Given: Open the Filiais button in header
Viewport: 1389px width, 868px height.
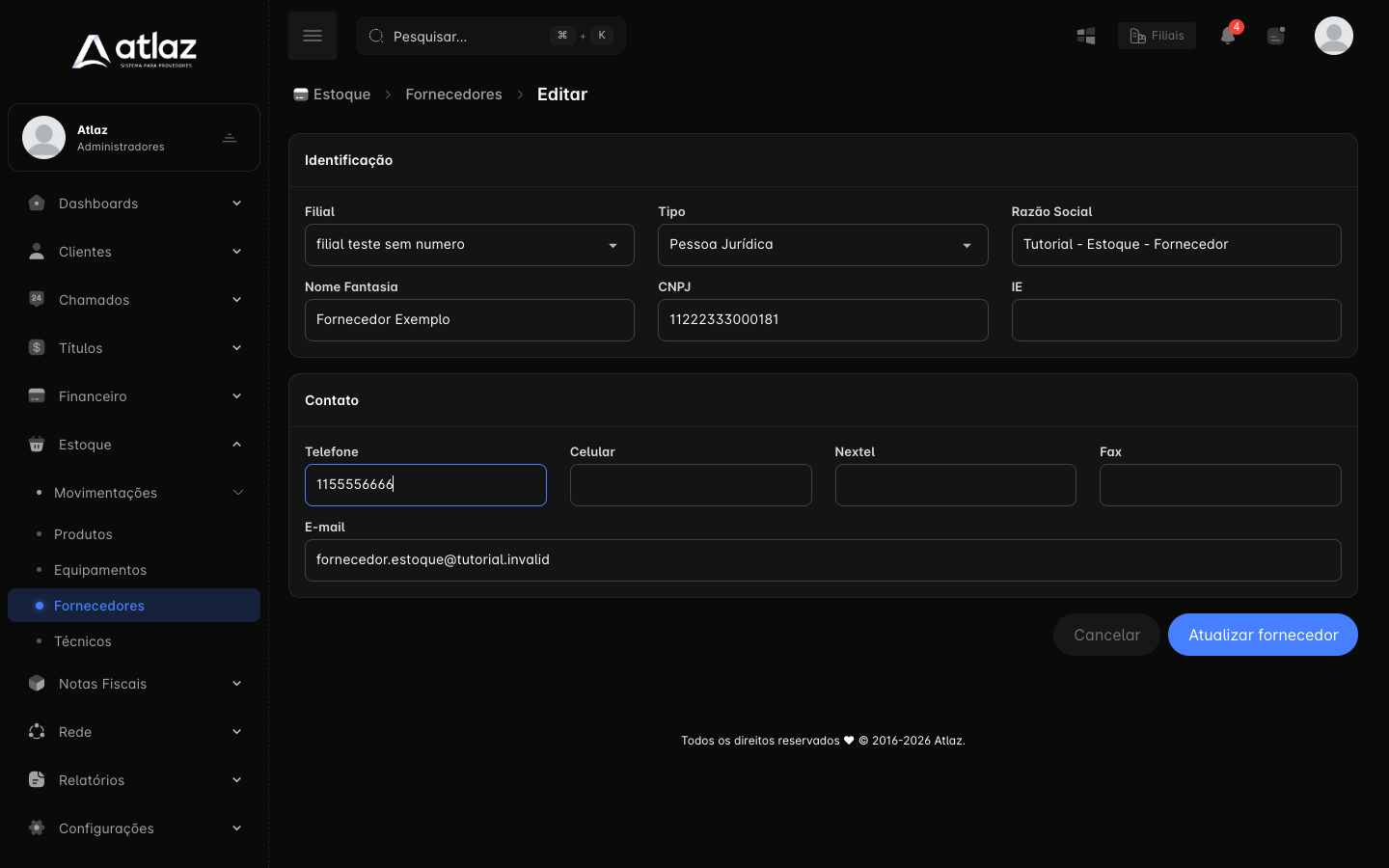Looking at the screenshot, I should [x=1157, y=36].
